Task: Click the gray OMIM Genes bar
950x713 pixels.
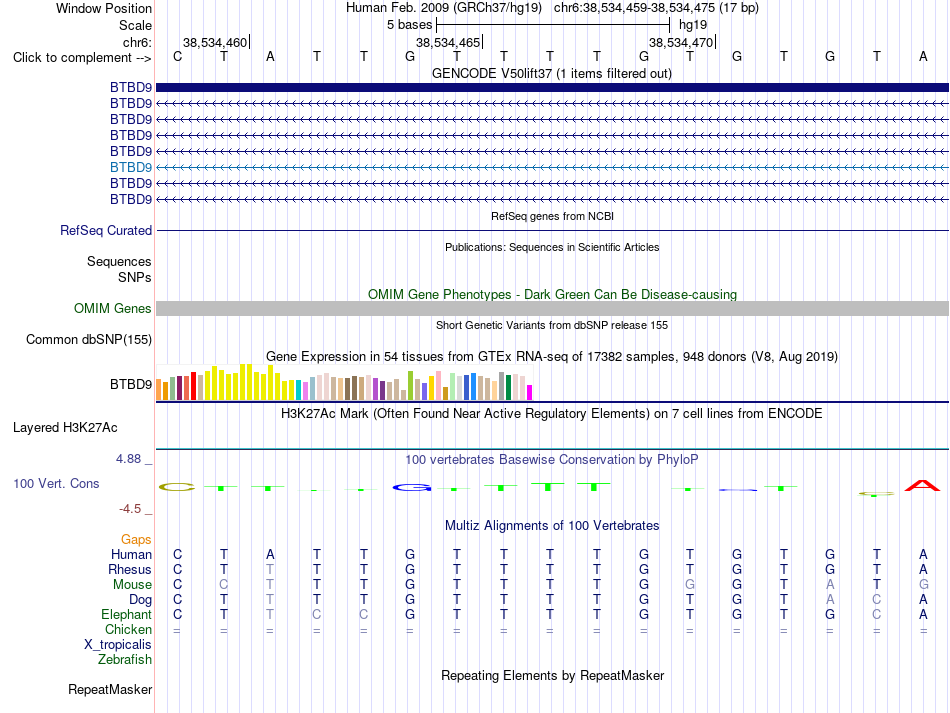Action: 552,308
